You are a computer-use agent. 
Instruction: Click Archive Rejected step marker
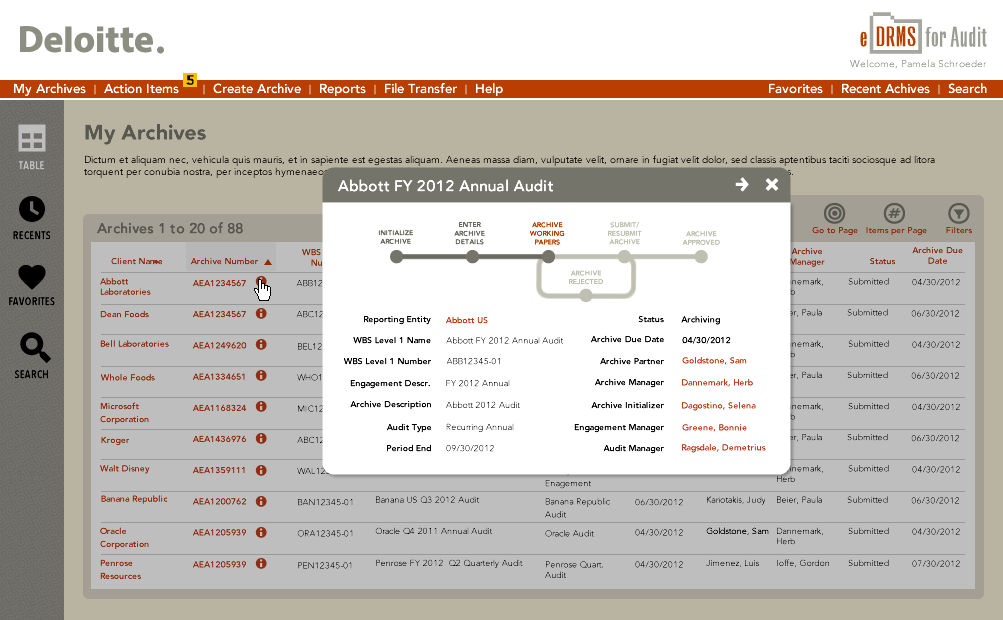(585, 295)
